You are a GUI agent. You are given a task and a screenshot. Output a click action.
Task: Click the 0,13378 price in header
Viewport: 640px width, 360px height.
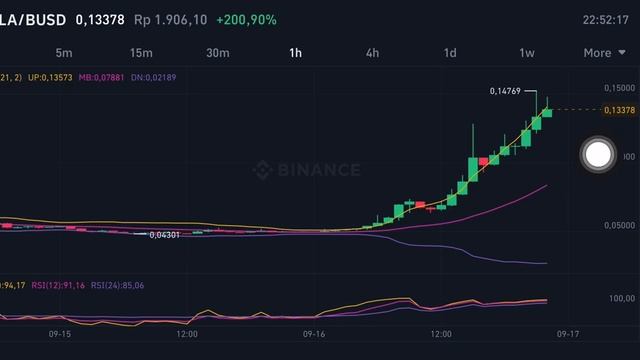(x=100, y=20)
